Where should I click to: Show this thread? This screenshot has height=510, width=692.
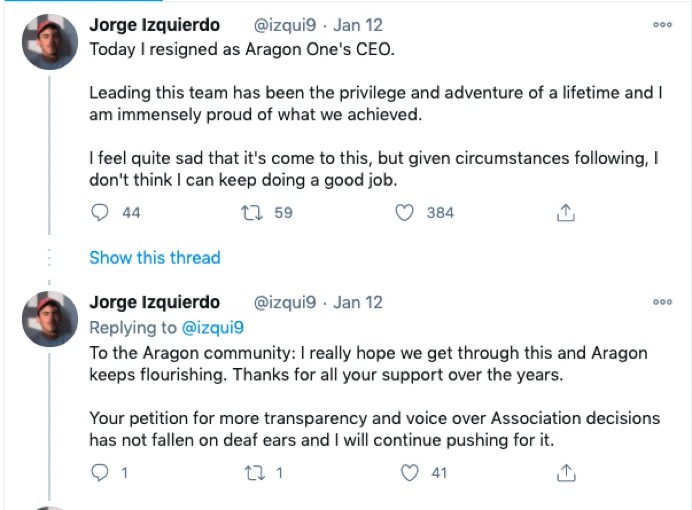(154, 257)
